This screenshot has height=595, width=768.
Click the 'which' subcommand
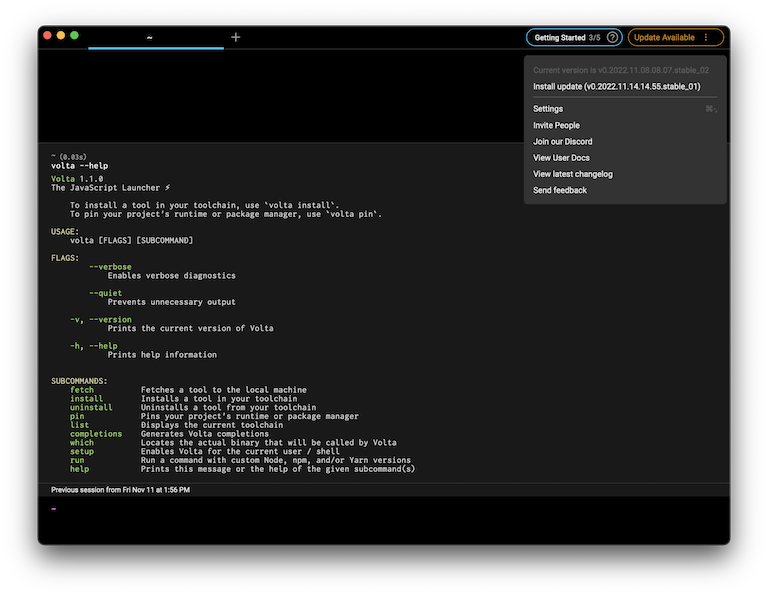82,443
